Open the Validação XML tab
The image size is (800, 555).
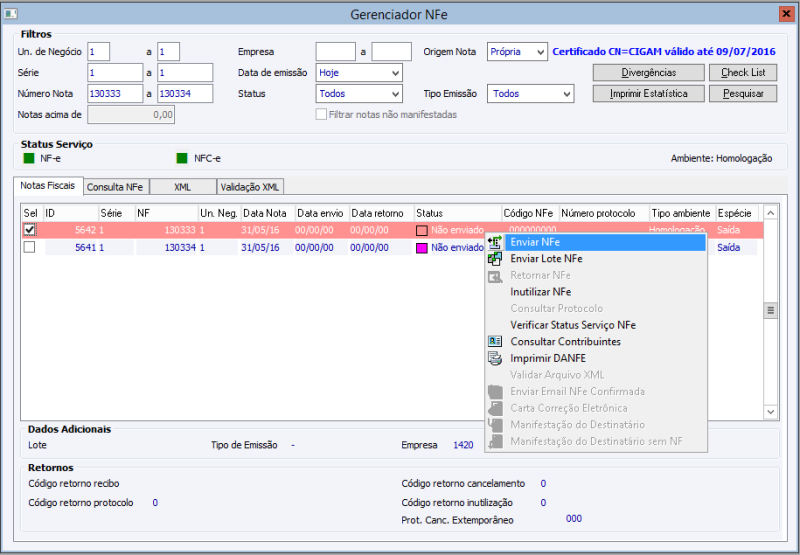click(250, 187)
